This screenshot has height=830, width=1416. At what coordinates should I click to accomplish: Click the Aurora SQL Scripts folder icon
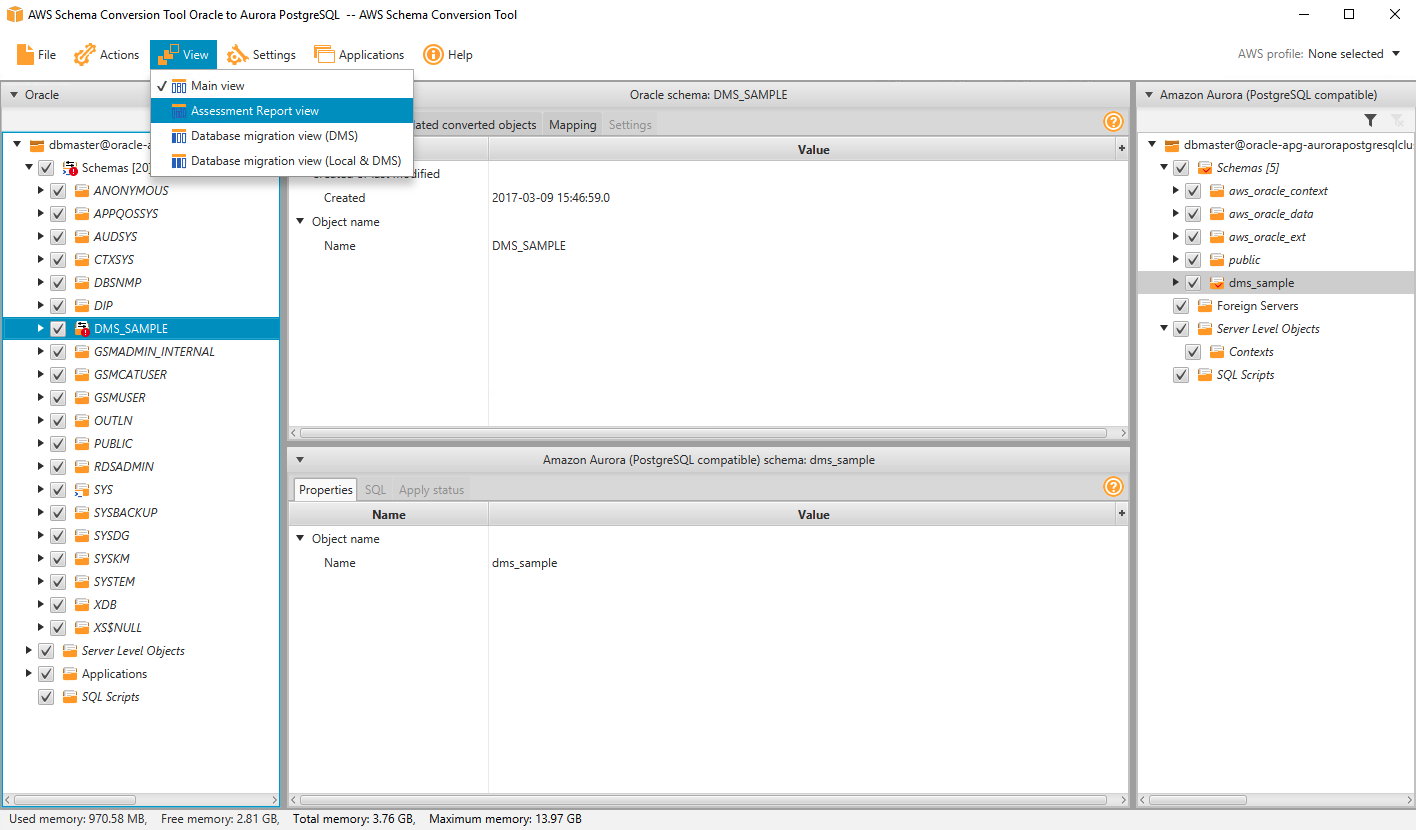click(x=1205, y=375)
